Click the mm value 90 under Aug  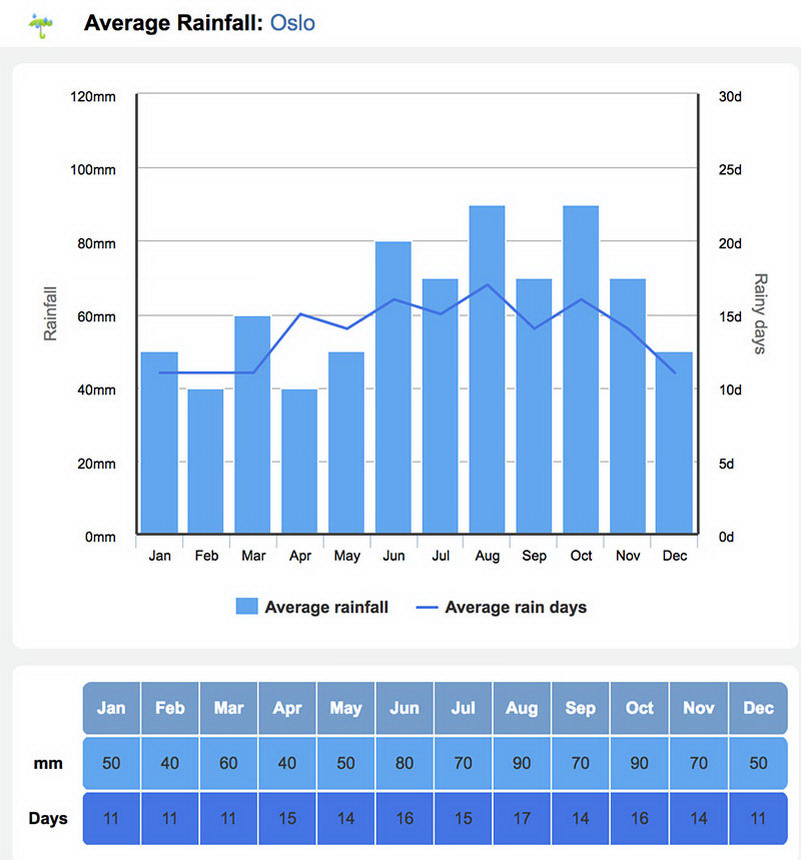click(522, 763)
